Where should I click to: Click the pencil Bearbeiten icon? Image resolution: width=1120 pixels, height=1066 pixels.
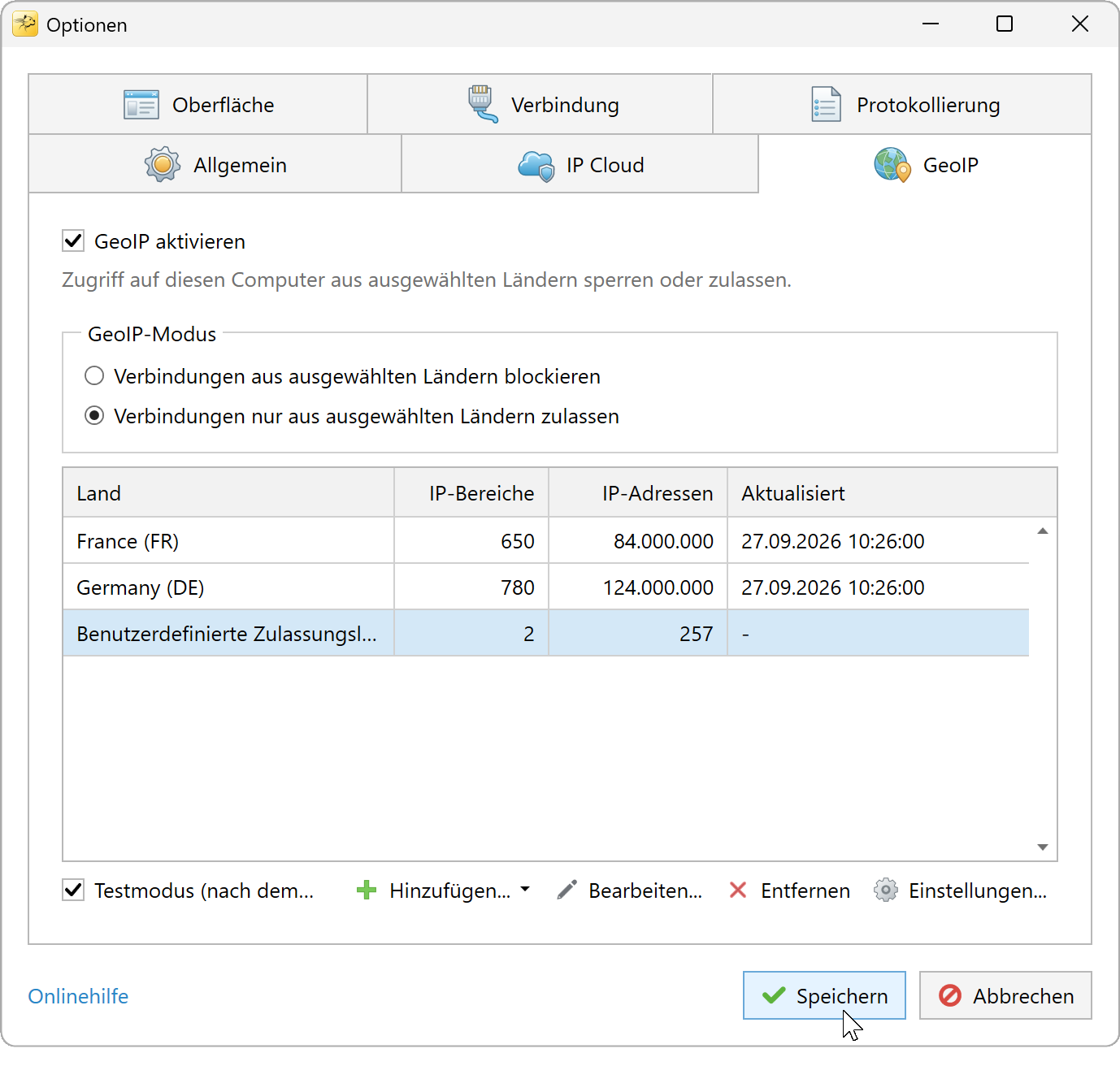coord(567,890)
